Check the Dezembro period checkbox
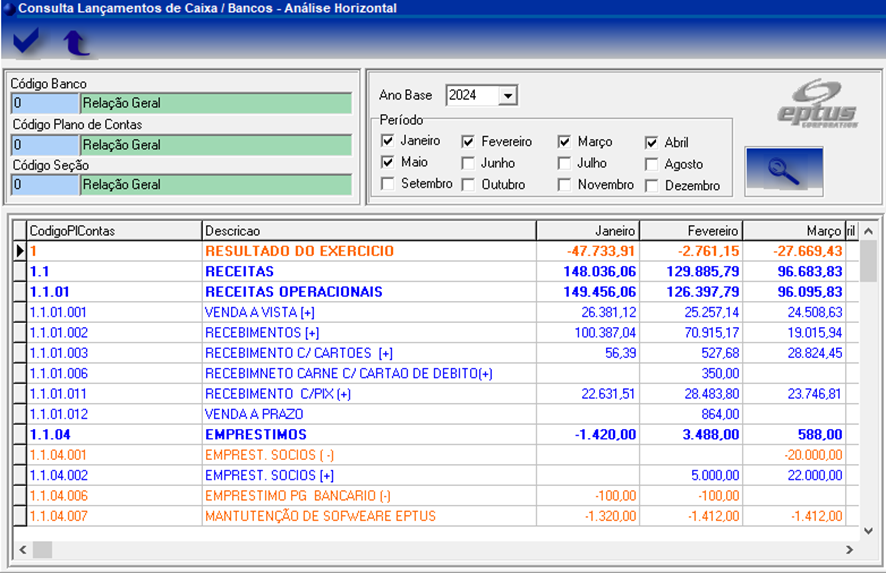The image size is (886, 573). [652, 185]
